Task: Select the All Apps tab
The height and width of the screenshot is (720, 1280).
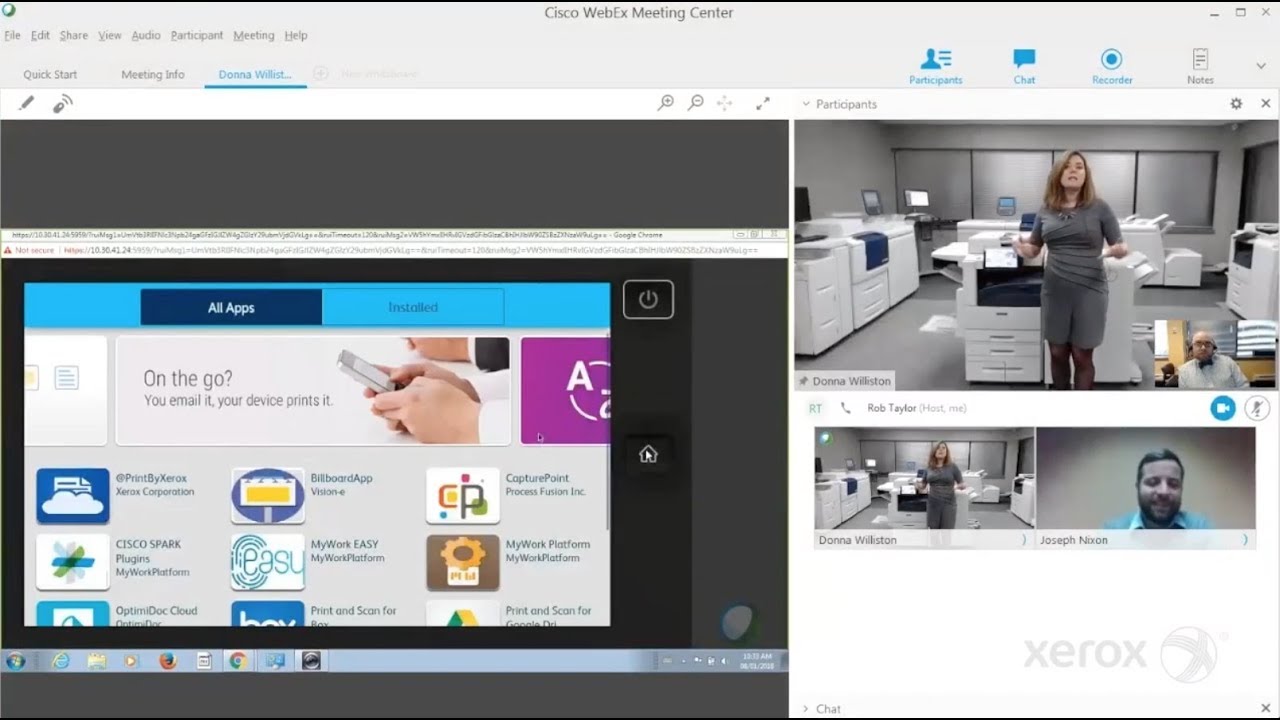Action: 231,307
